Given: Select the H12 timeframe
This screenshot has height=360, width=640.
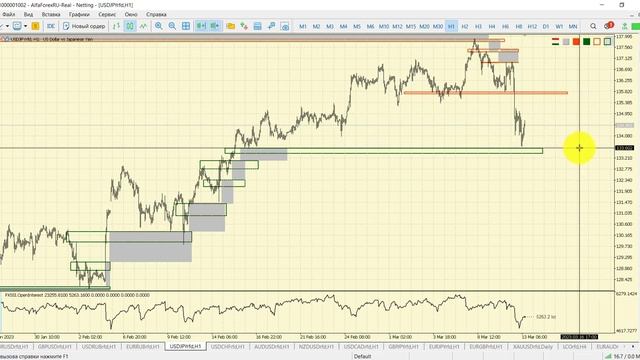Looking at the screenshot, I should tap(532, 26).
